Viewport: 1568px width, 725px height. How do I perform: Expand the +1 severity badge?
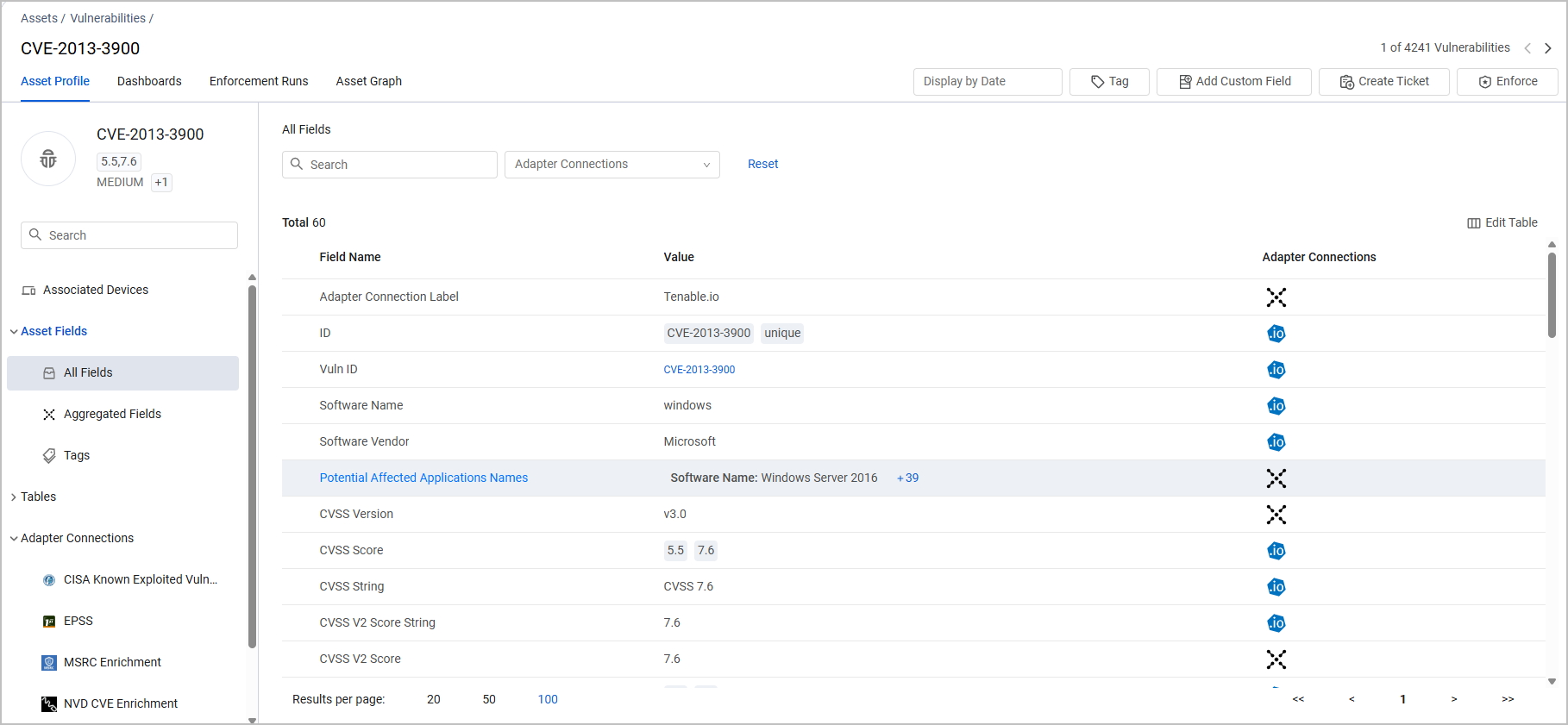[x=161, y=183]
